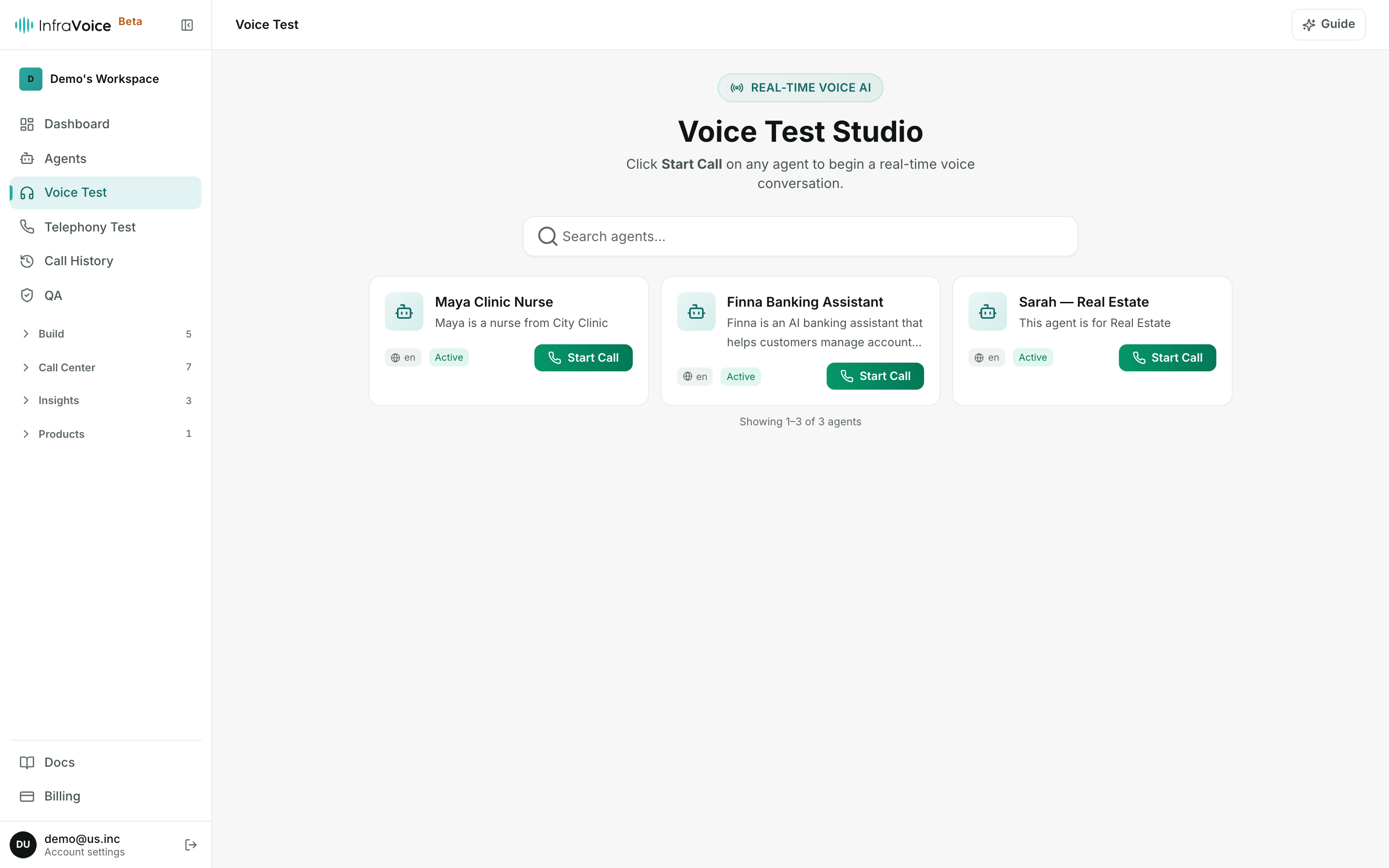Expand the Call Center section
This screenshot has width=1389, height=868.
coord(106,367)
